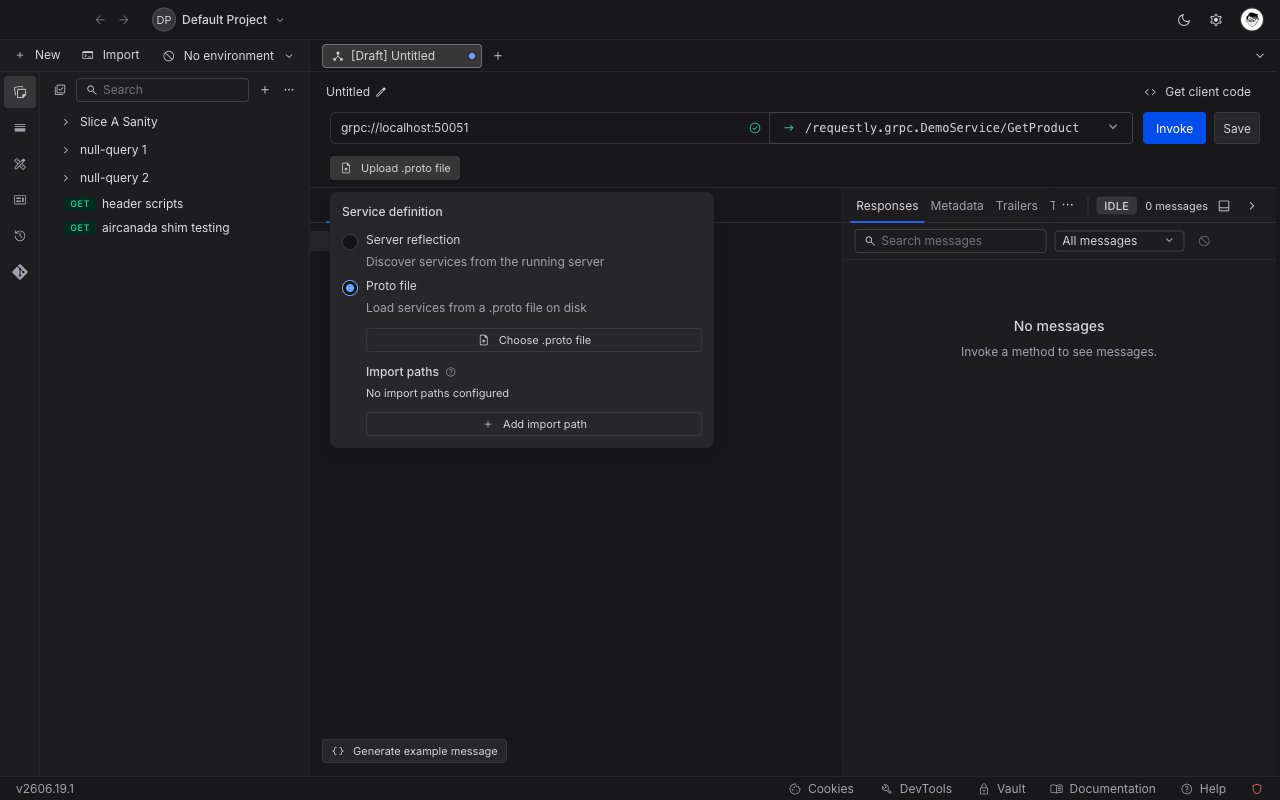Viewport: 1280px width, 800px height.
Task: Click Get client code
Action: (x=1197, y=92)
